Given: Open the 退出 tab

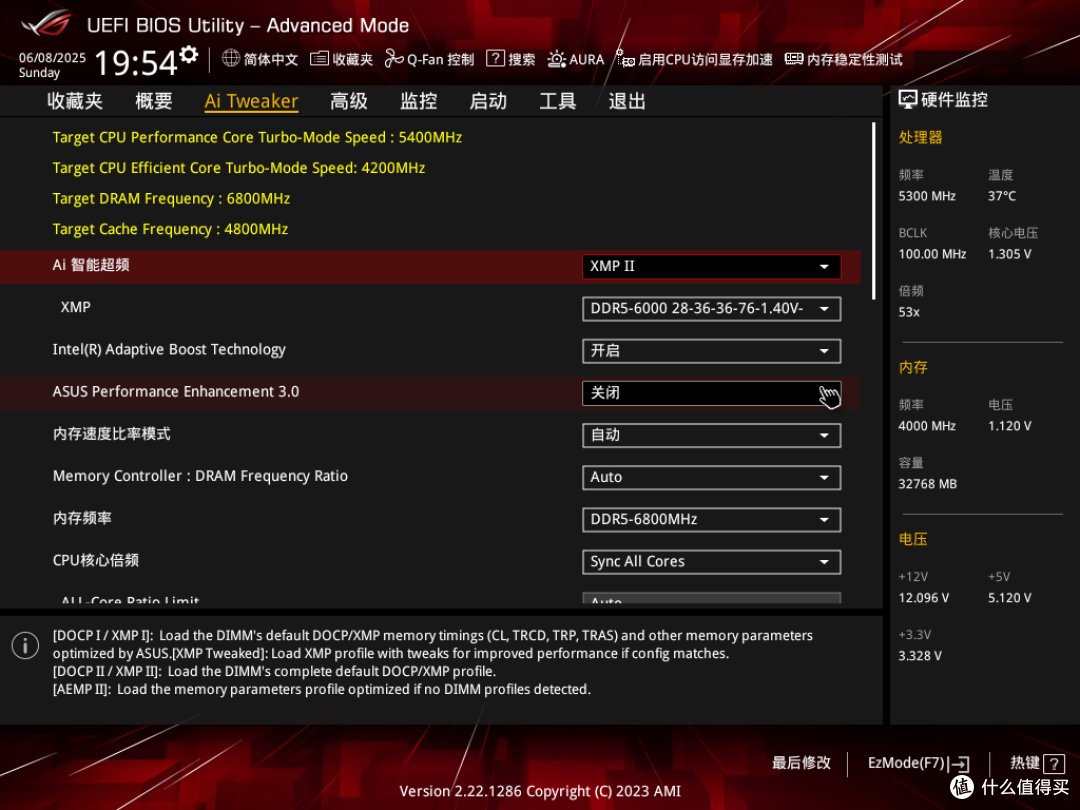Looking at the screenshot, I should (x=627, y=101).
